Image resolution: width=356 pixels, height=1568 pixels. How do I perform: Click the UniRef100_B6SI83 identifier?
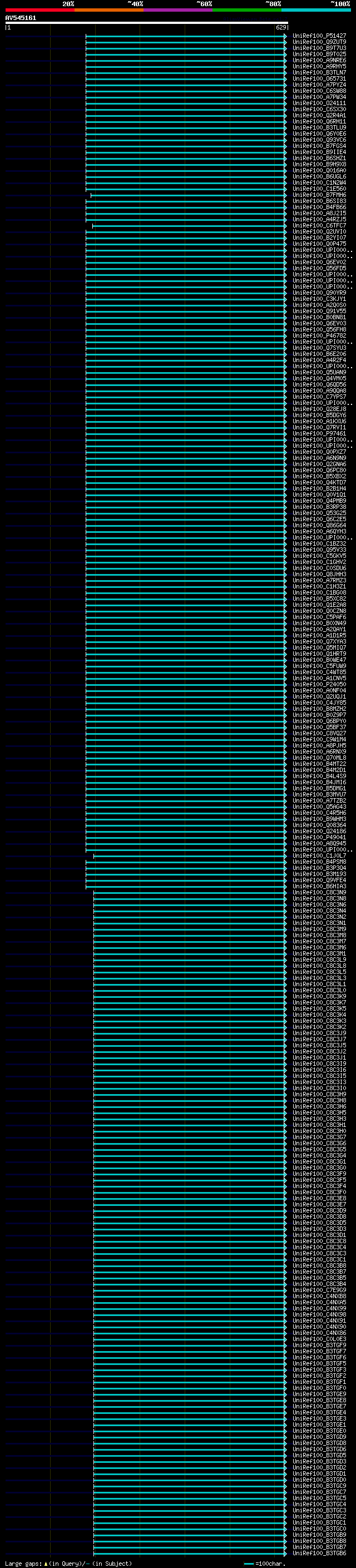pos(319,201)
